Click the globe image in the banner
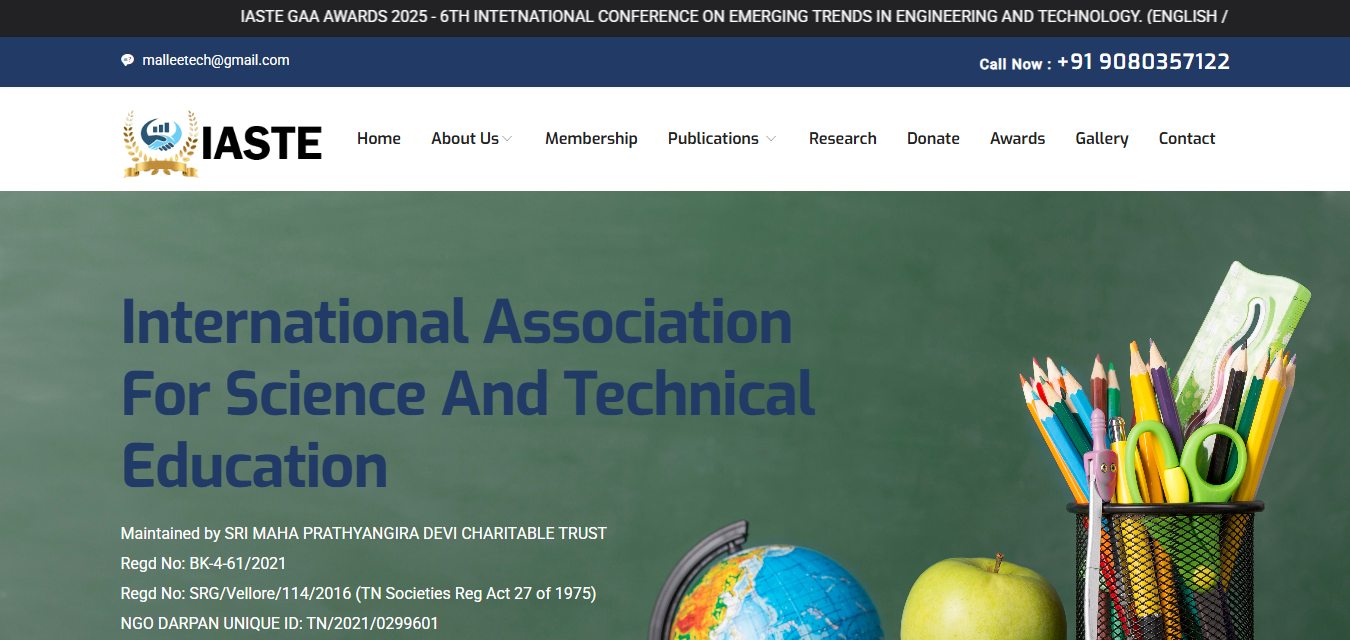Screen dimensions: 1350x640 click(x=770, y=595)
